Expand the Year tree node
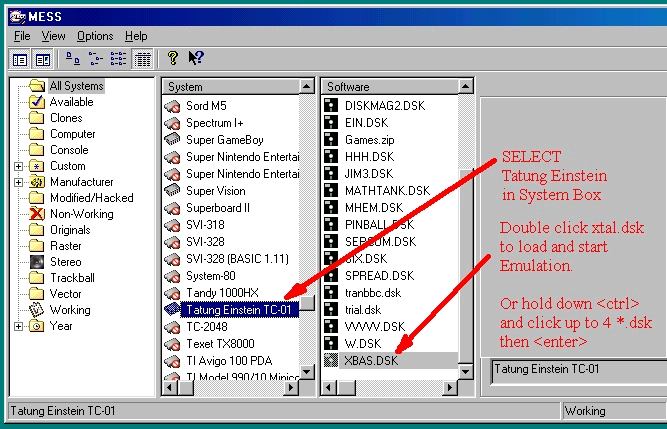Image resolution: width=667 pixels, height=429 pixels. 18,327
